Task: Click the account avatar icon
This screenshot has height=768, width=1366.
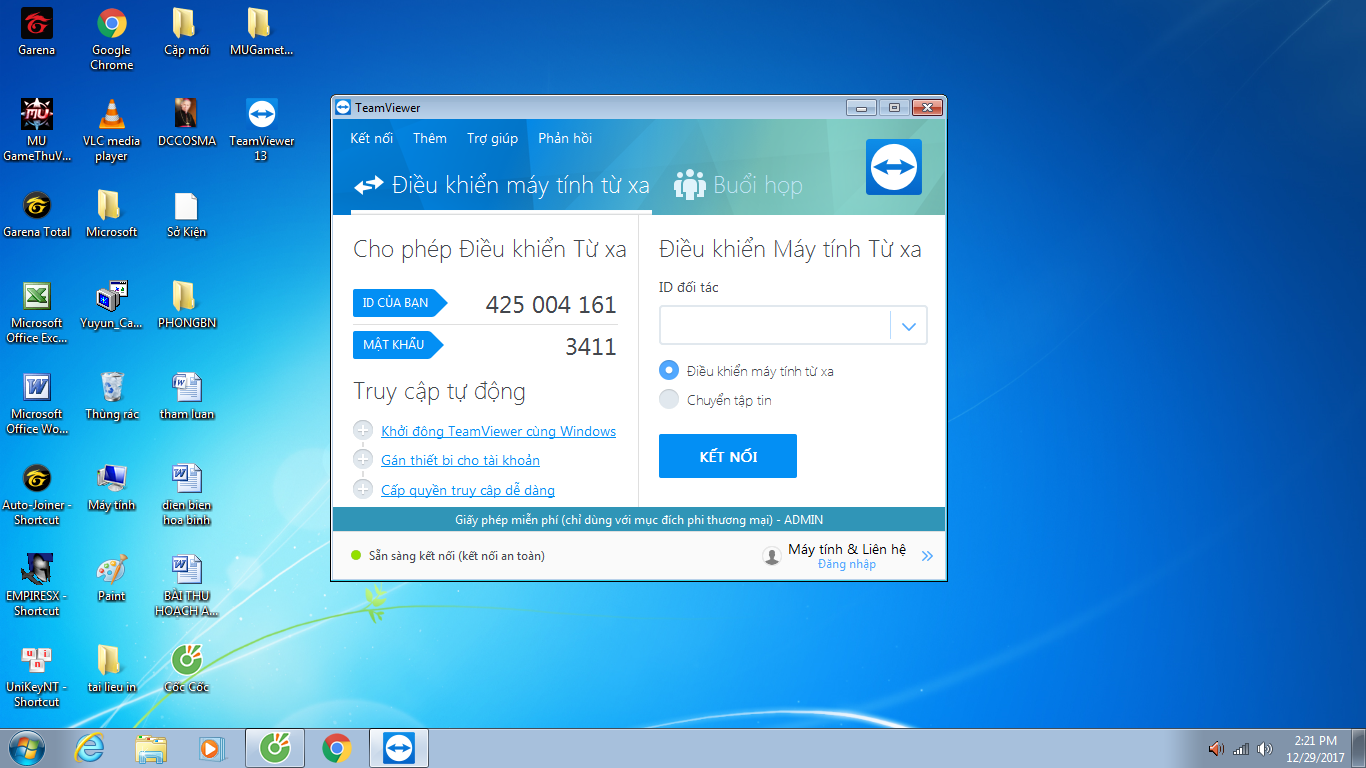Action: [772, 556]
